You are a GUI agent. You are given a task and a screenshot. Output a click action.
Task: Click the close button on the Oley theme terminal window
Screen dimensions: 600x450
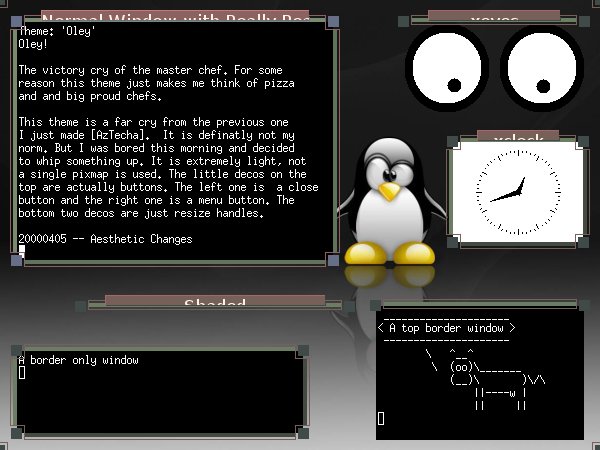click(16, 21)
